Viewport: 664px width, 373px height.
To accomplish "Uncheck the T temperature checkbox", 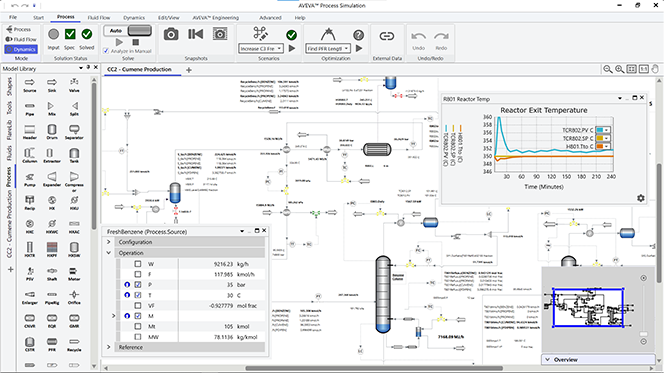I will point(138,295).
